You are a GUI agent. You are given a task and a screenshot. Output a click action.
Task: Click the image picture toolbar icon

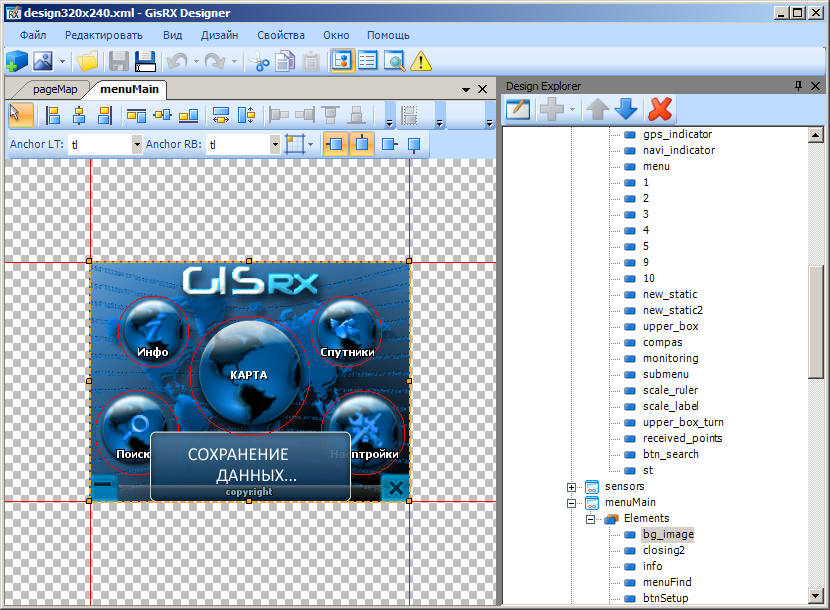pos(43,61)
